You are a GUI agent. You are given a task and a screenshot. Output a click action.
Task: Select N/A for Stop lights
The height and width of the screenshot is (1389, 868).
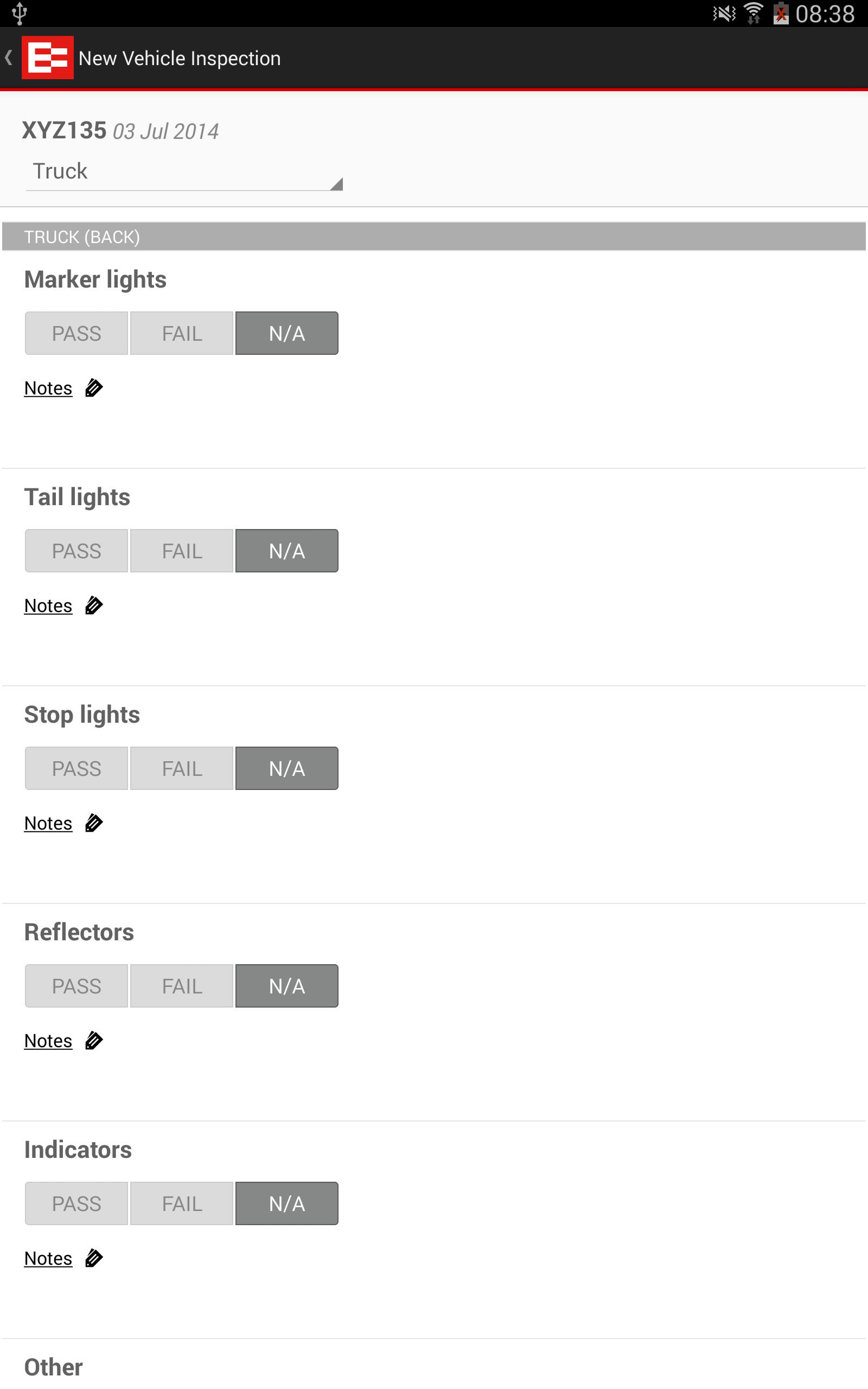287,768
